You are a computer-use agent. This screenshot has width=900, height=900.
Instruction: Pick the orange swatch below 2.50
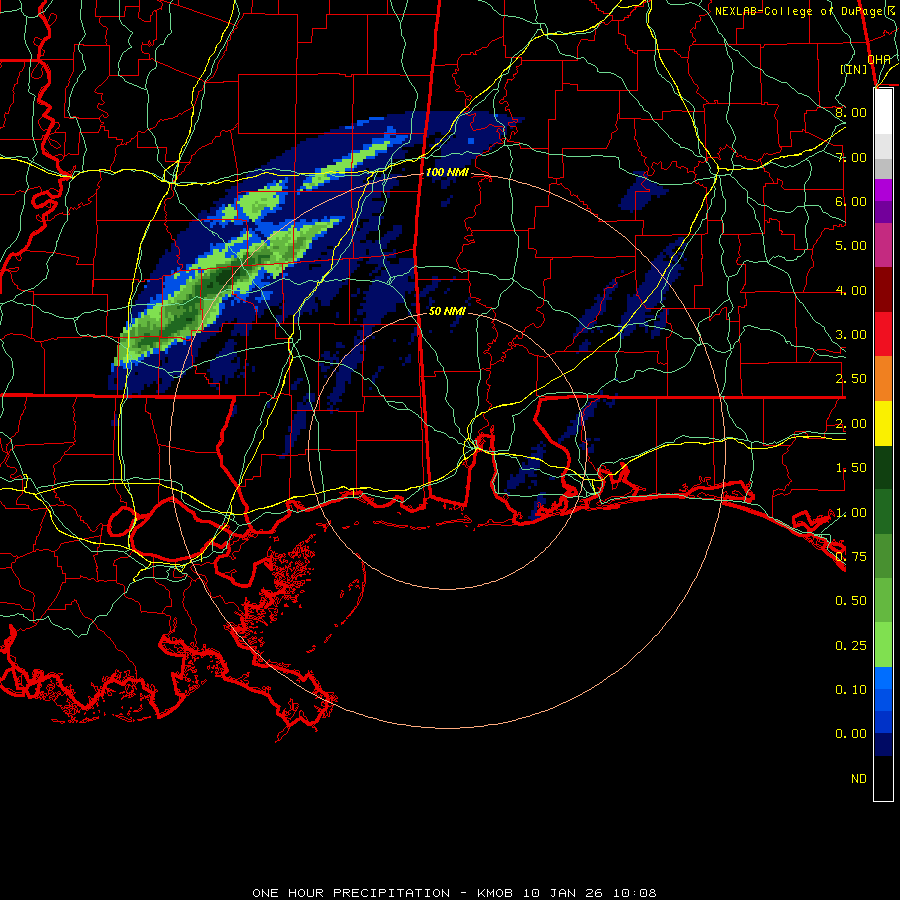(883, 379)
